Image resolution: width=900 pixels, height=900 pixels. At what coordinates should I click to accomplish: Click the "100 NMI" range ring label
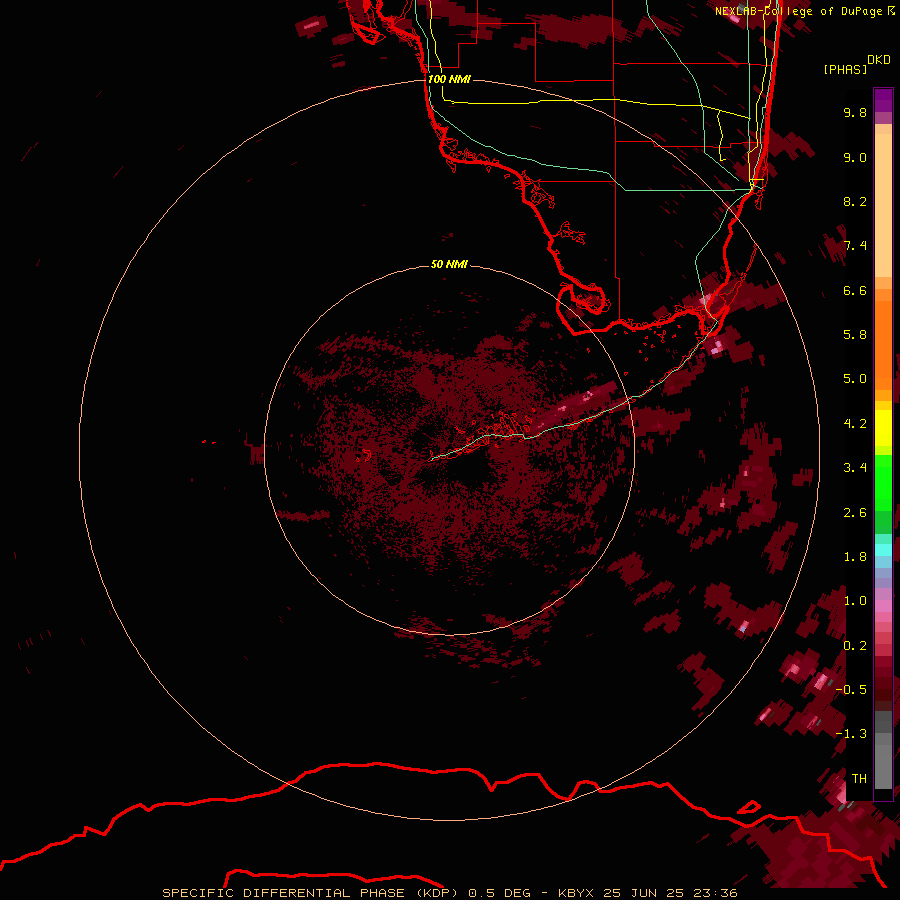tap(449, 79)
